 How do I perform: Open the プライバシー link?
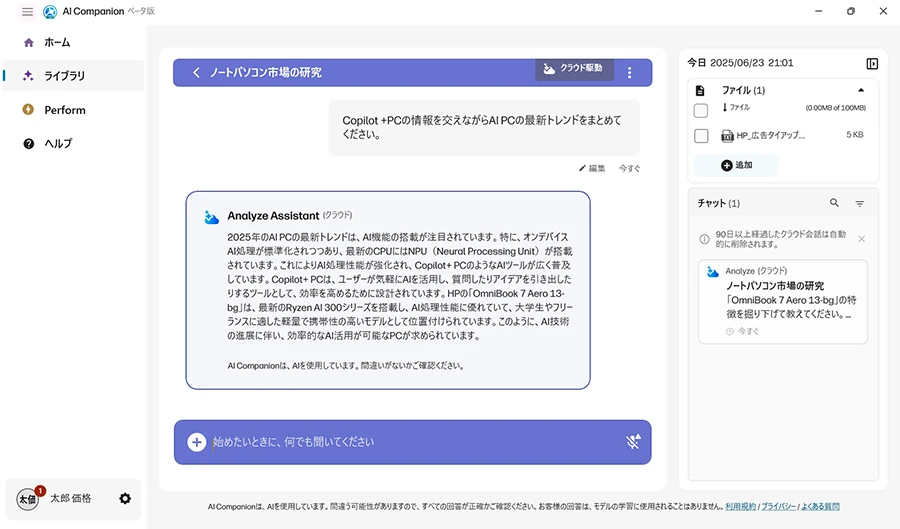point(778,507)
